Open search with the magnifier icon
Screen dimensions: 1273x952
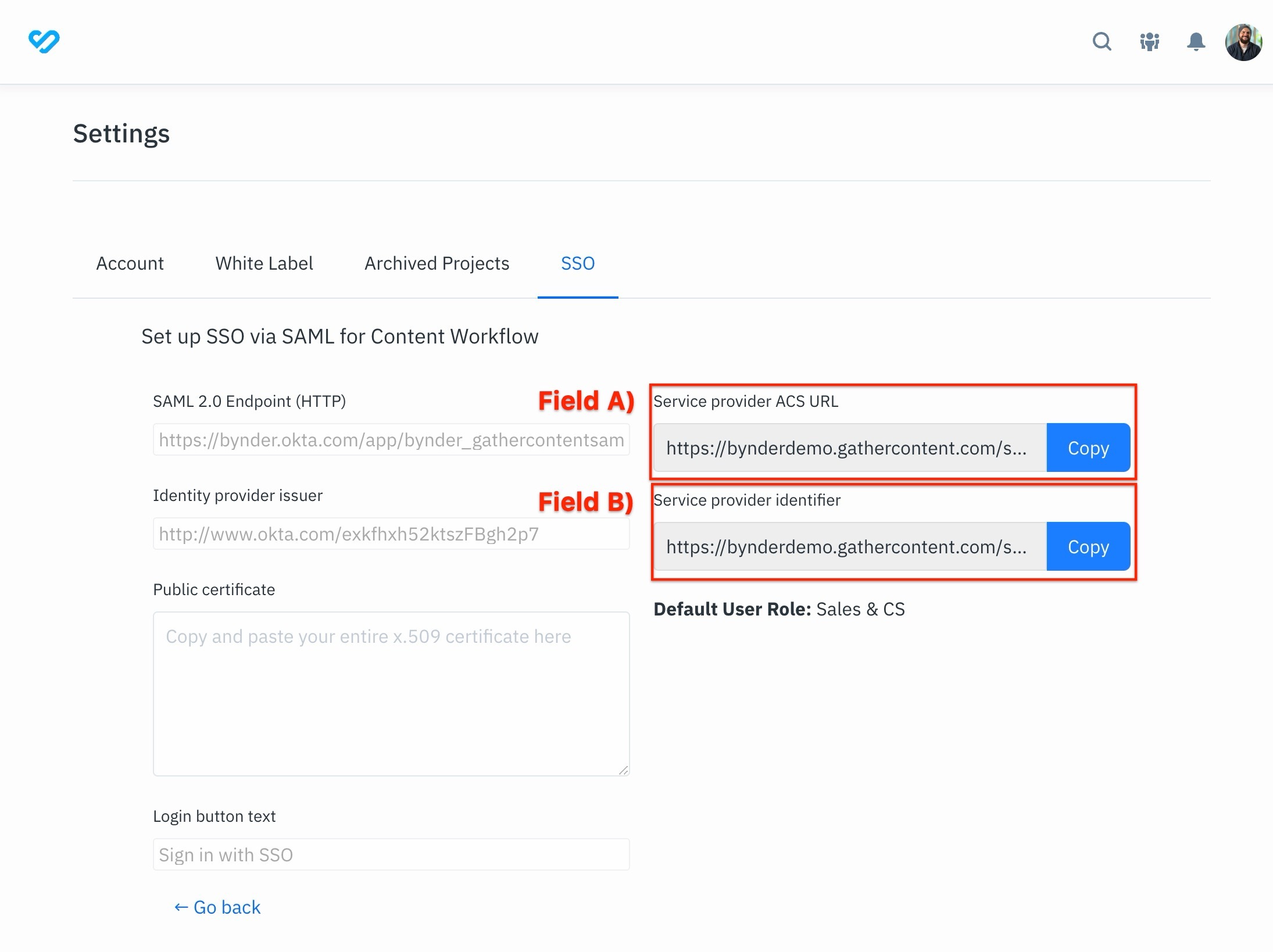[1102, 41]
